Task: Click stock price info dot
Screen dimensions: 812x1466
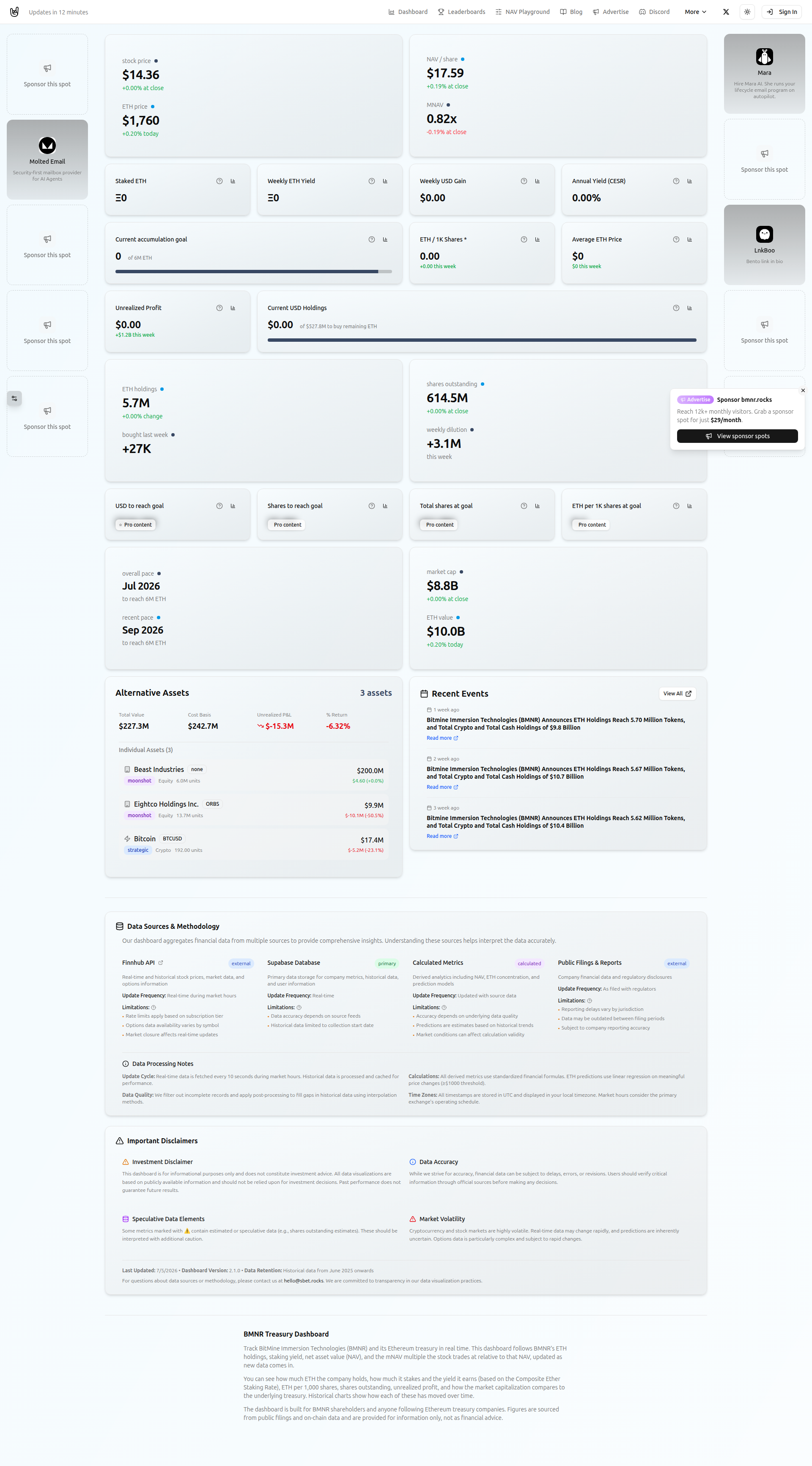Action: point(156,61)
